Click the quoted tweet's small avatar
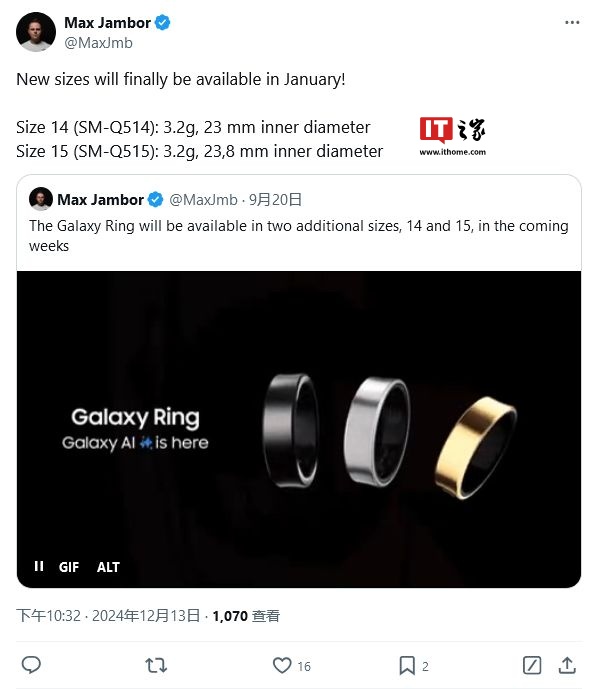The height and width of the screenshot is (689, 598). click(41, 199)
